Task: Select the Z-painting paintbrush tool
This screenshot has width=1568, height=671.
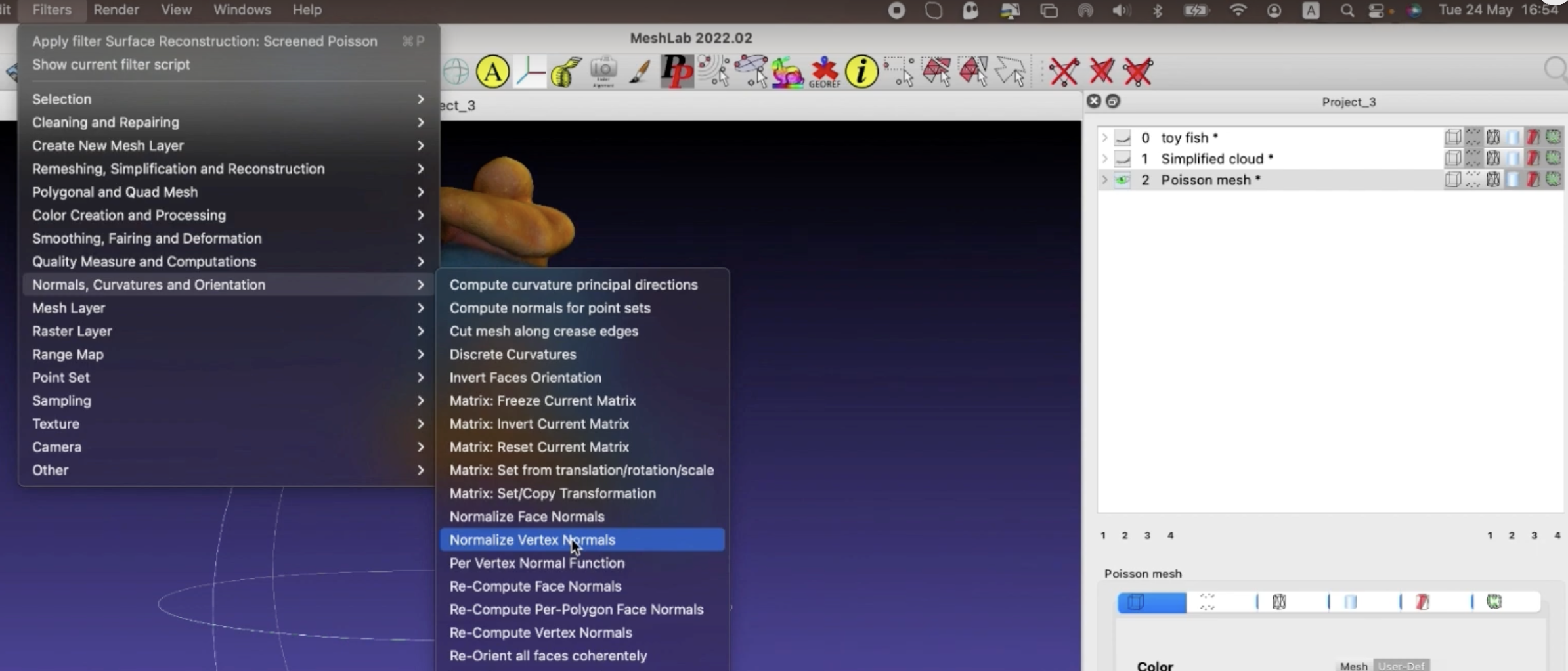Action: [x=640, y=72]
